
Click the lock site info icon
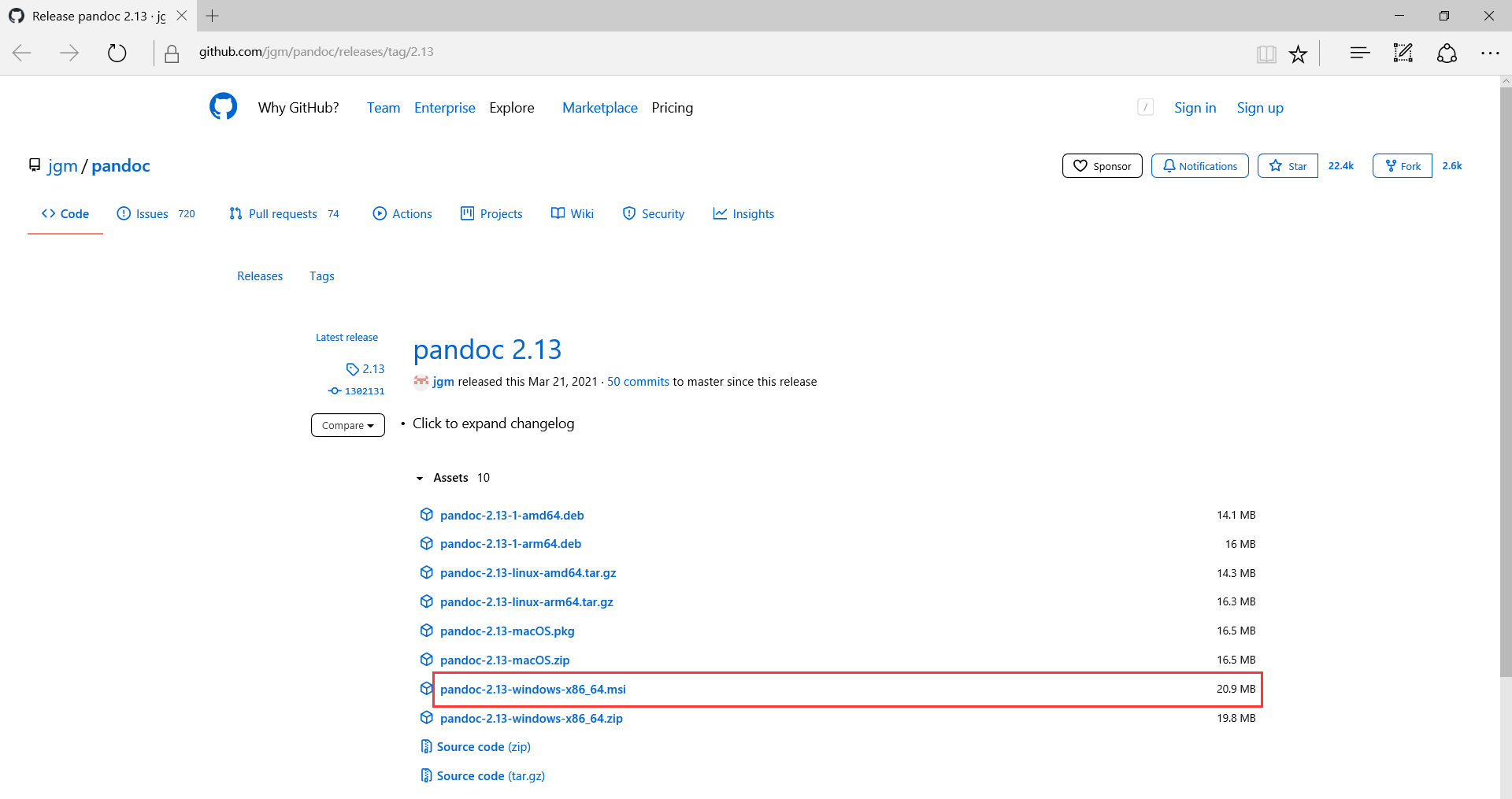point(172,54)
